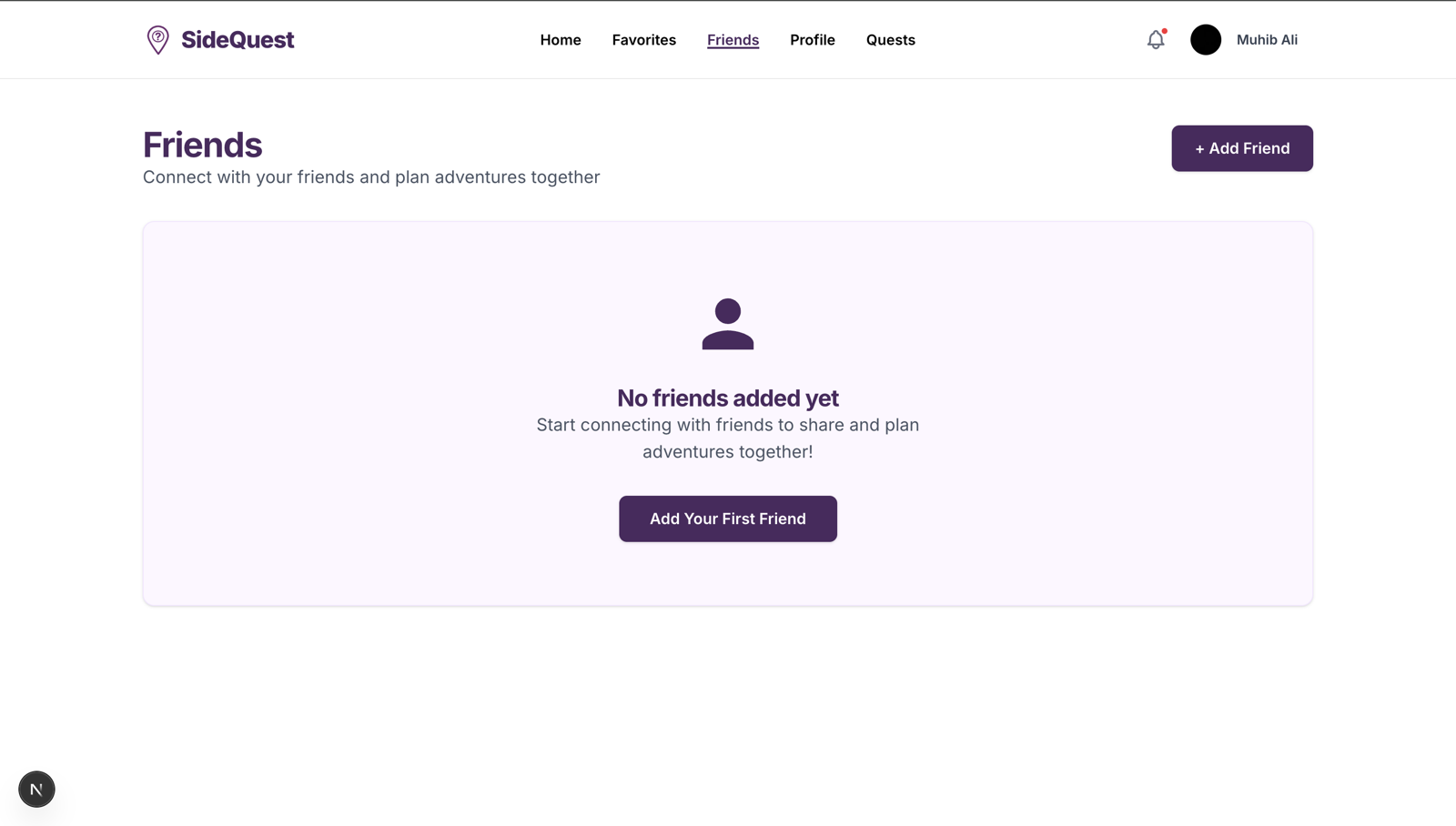Go to the Home nav item
This screenshot has height=826, width=1456.
tap(561, 40)
